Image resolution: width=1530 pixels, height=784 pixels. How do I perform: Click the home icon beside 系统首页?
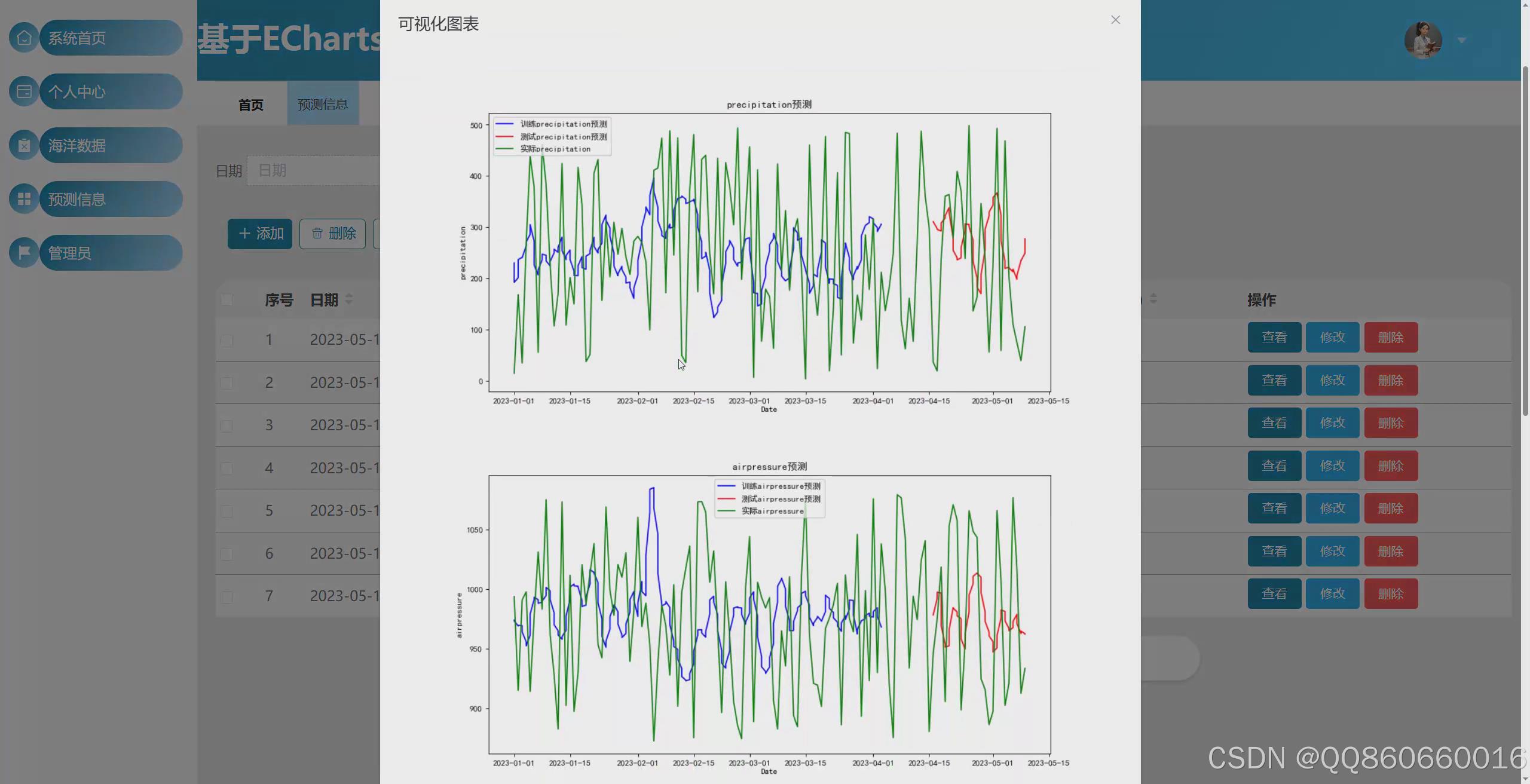point(24,38)
